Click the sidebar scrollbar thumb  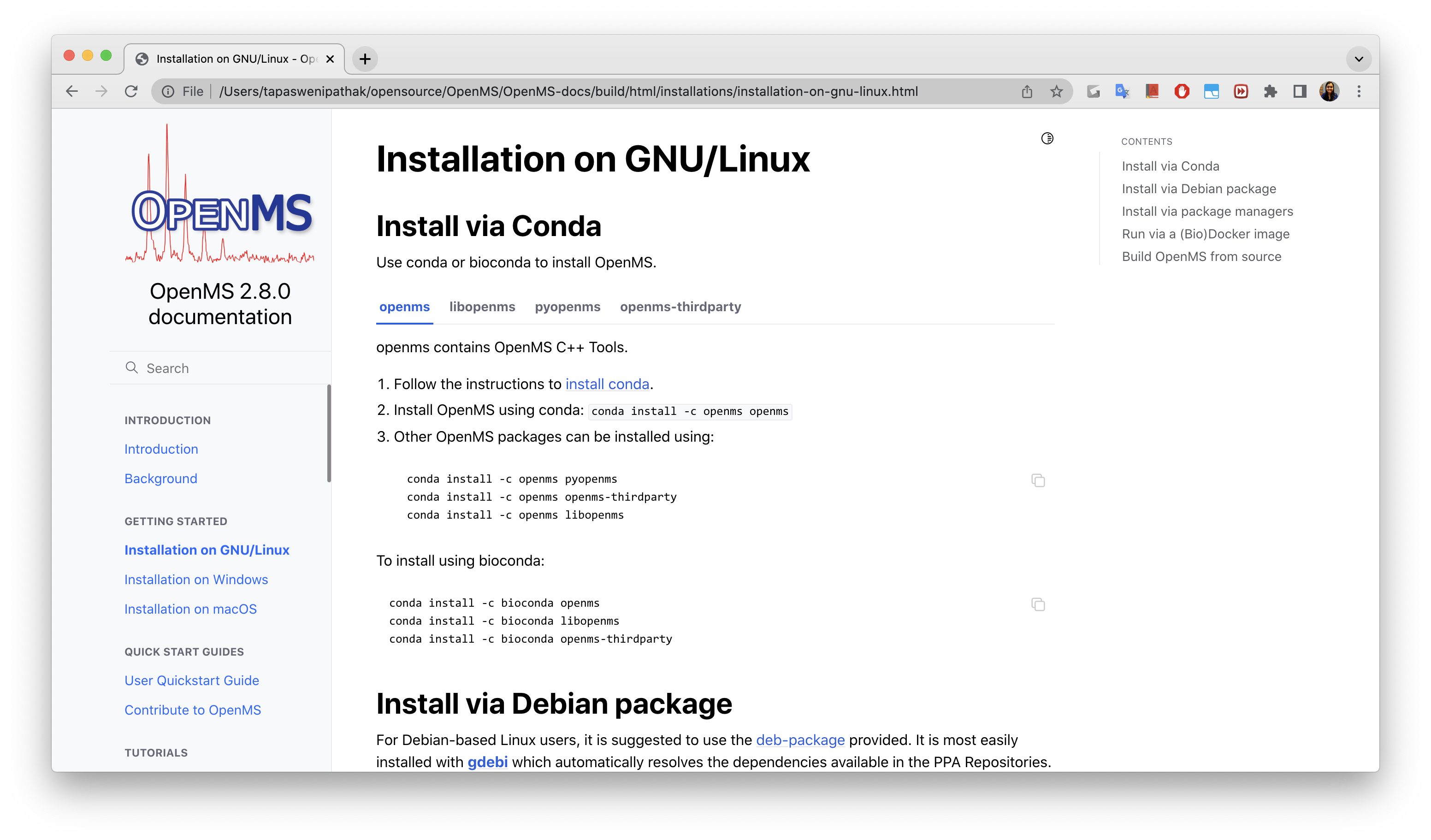329,433
